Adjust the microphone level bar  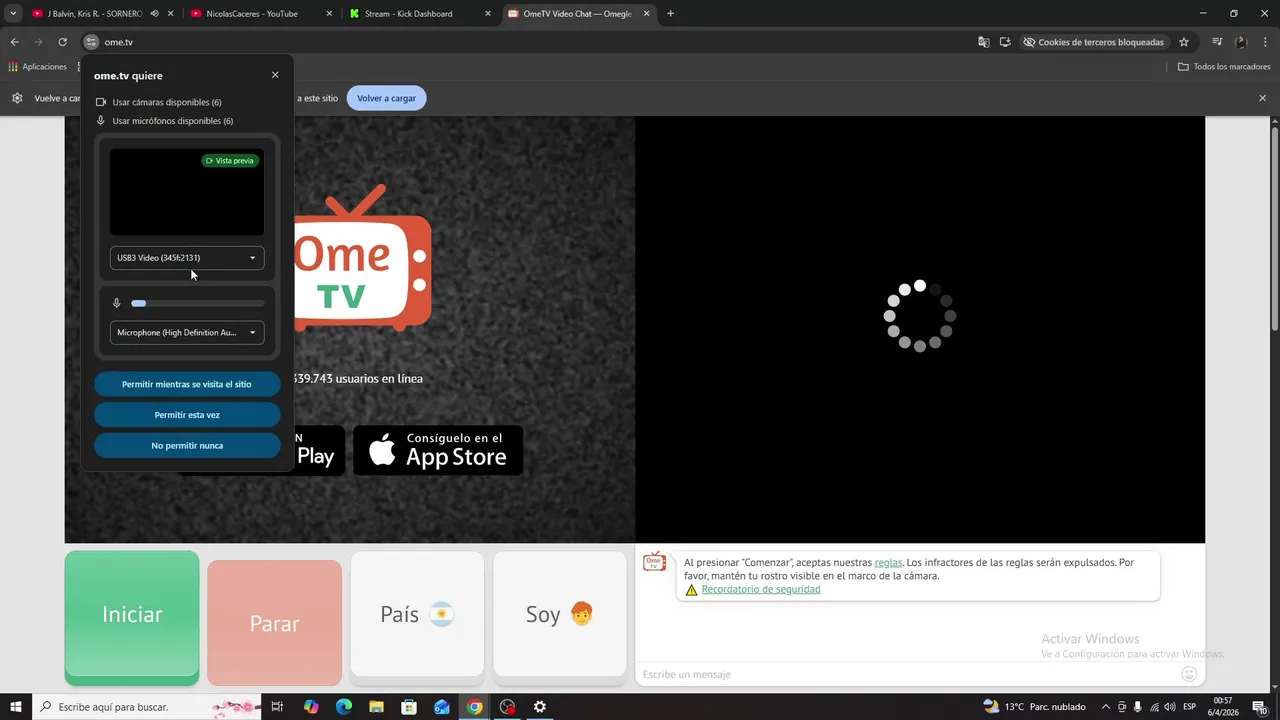(x=198, y=303)
